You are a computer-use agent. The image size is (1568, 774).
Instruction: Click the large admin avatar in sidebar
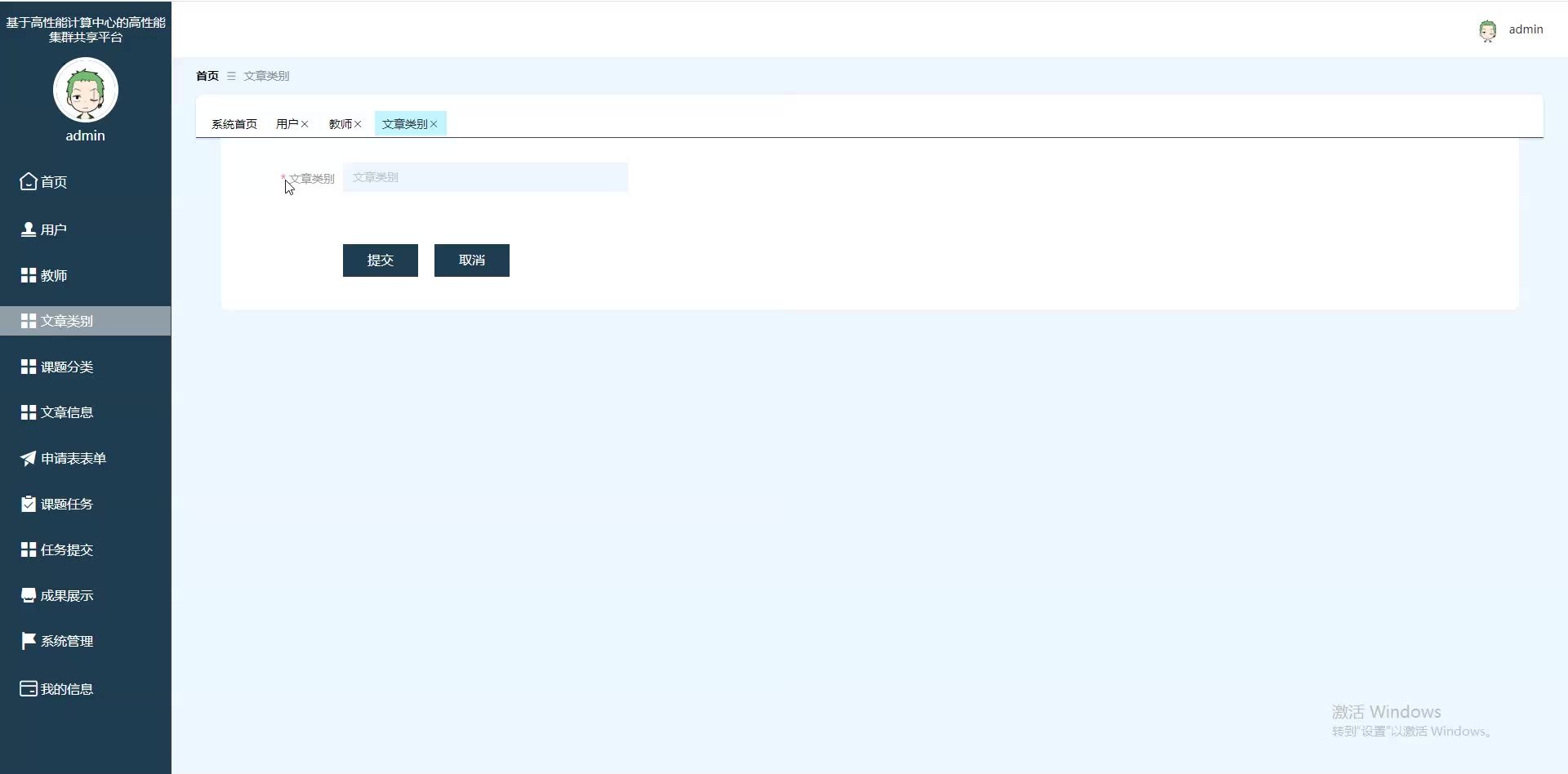click(86, 90)
